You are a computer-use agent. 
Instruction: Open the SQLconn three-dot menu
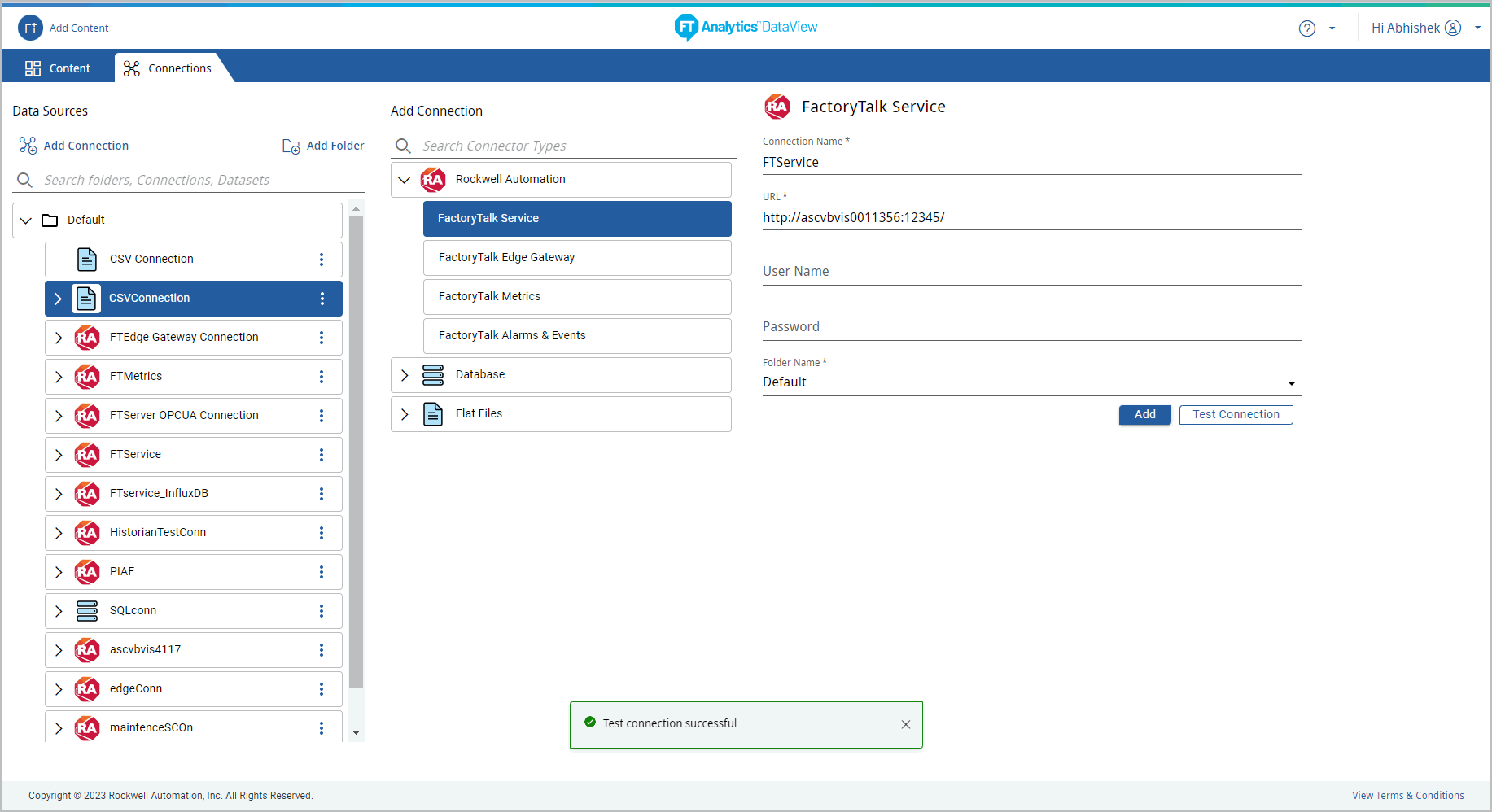click(x=322, y=610)
